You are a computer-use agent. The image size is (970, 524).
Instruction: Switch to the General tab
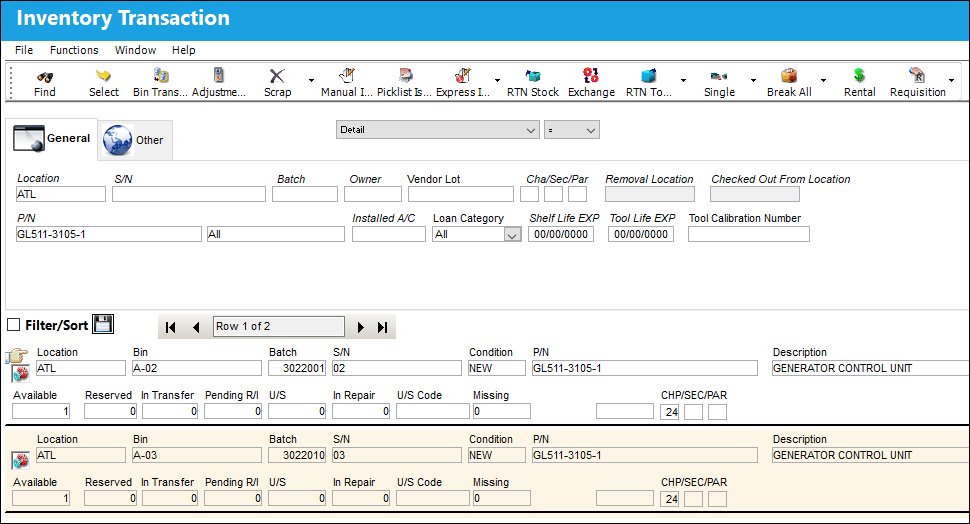52,139
